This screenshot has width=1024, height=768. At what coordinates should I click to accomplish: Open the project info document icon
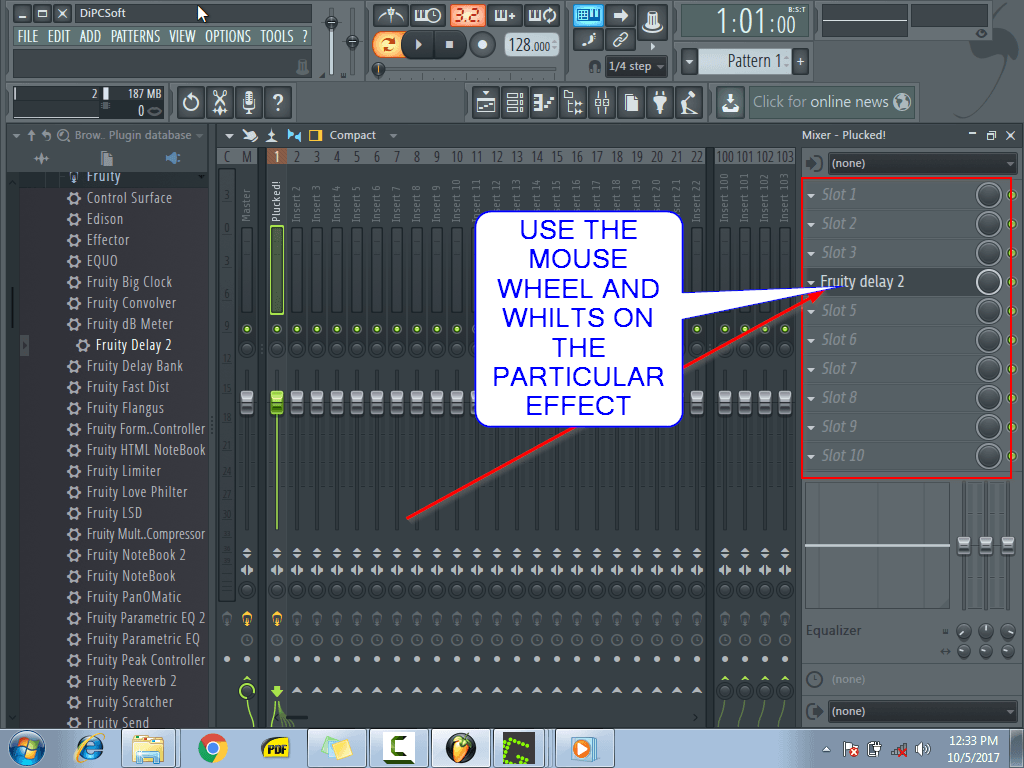pyautogui.click(x=632, y=103)
